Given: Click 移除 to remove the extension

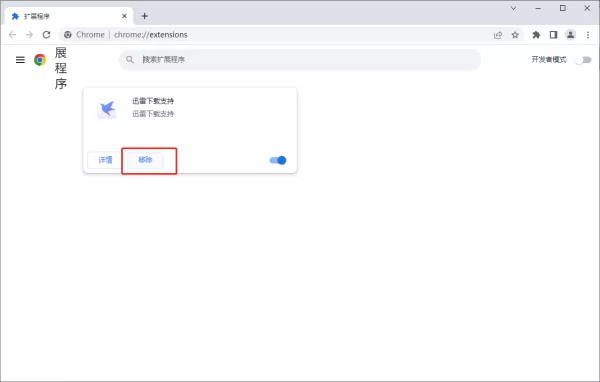Looking at the screenshot, I should [x=145, y=160].
